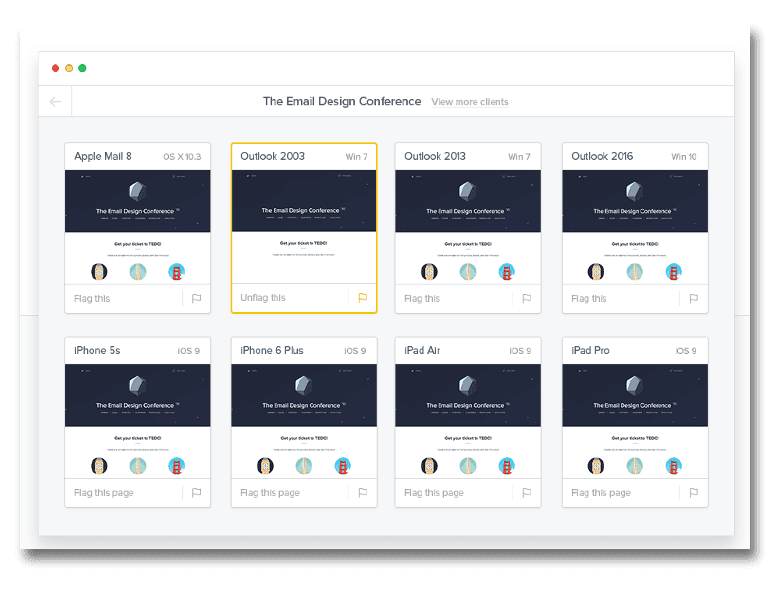770x594 pixels.
Task: Click flag icon on iPhone 6 Plus card
Action: coord(363,492)
